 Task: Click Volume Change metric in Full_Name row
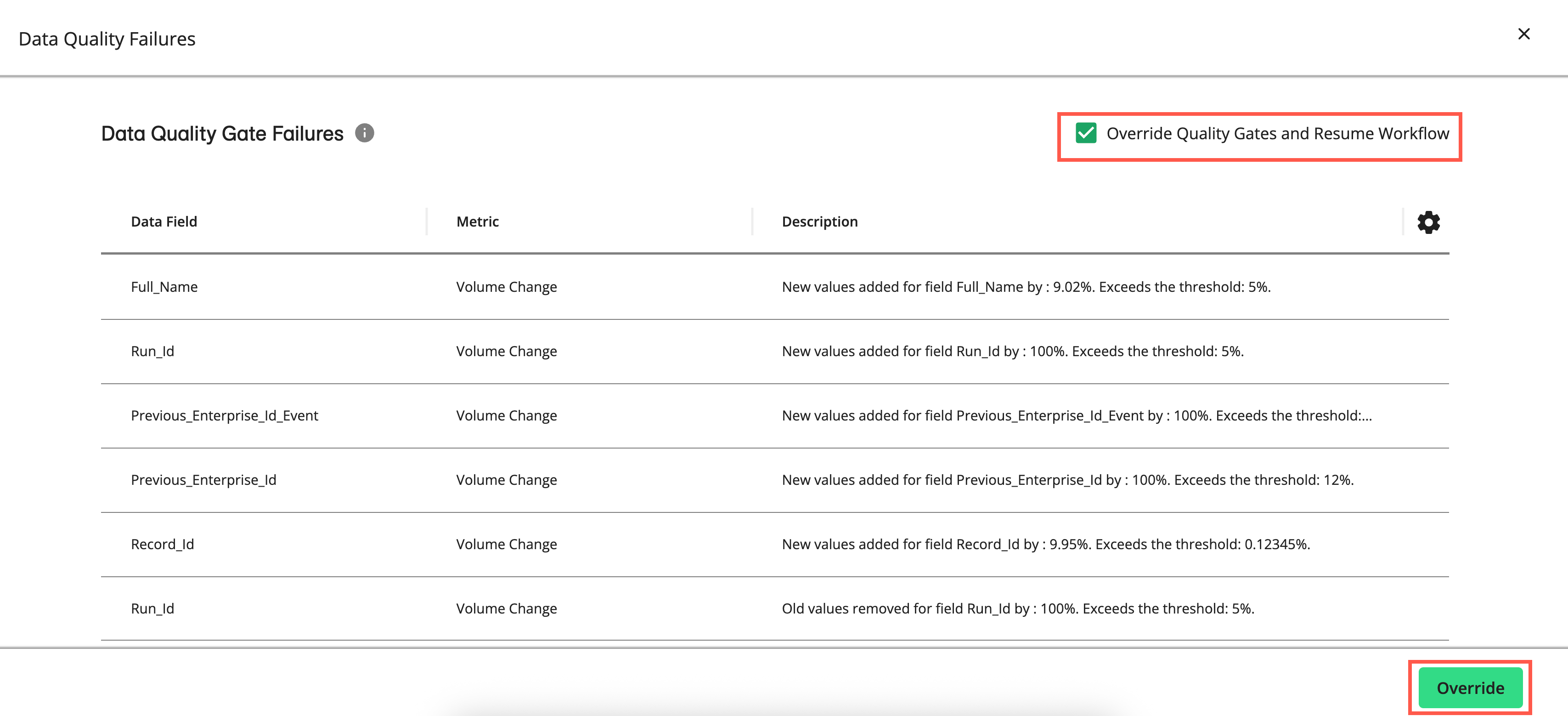click(x=506, y=287)
